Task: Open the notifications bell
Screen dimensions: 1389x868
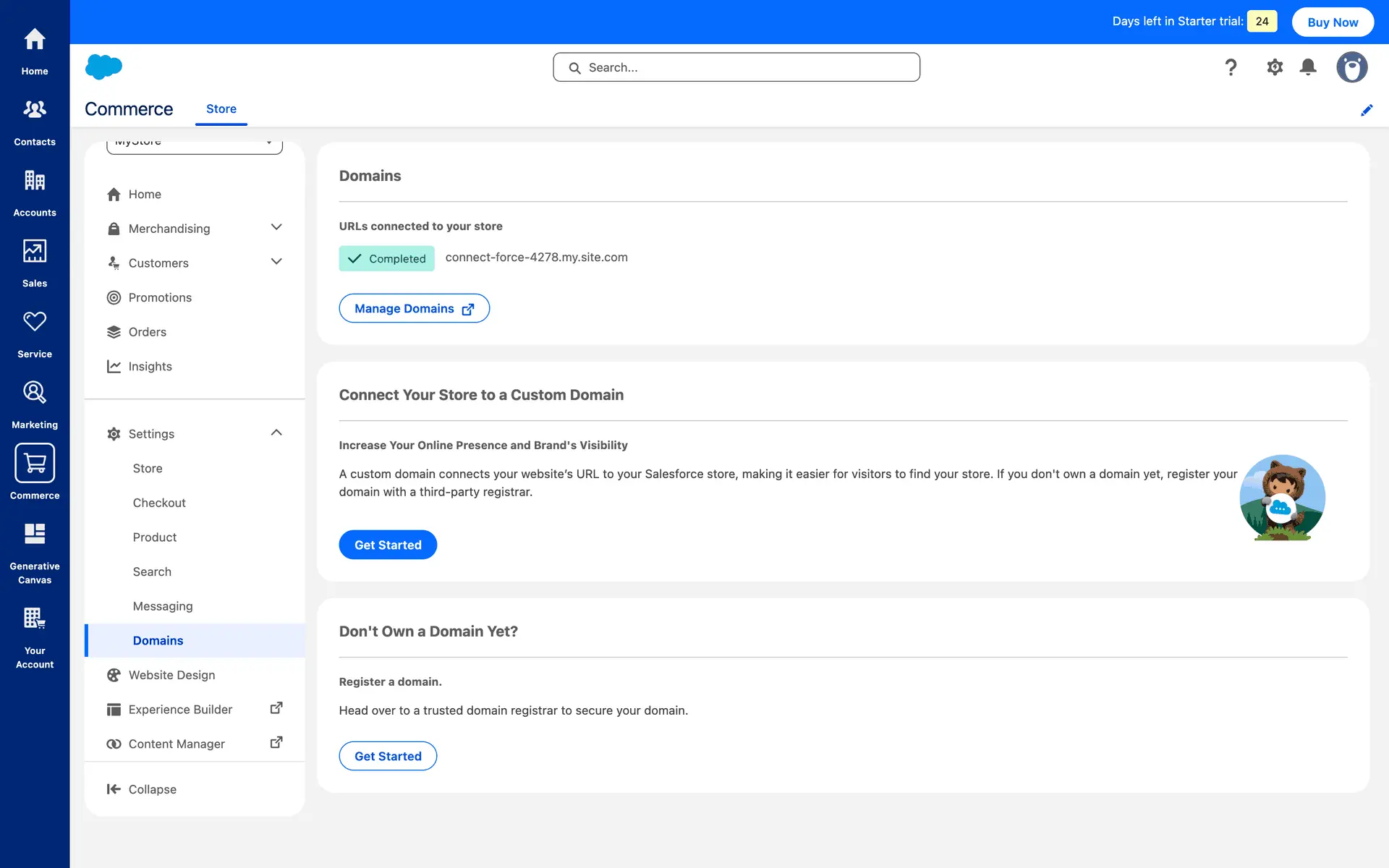Action: pyautogui.click(x=1307, y=67)
